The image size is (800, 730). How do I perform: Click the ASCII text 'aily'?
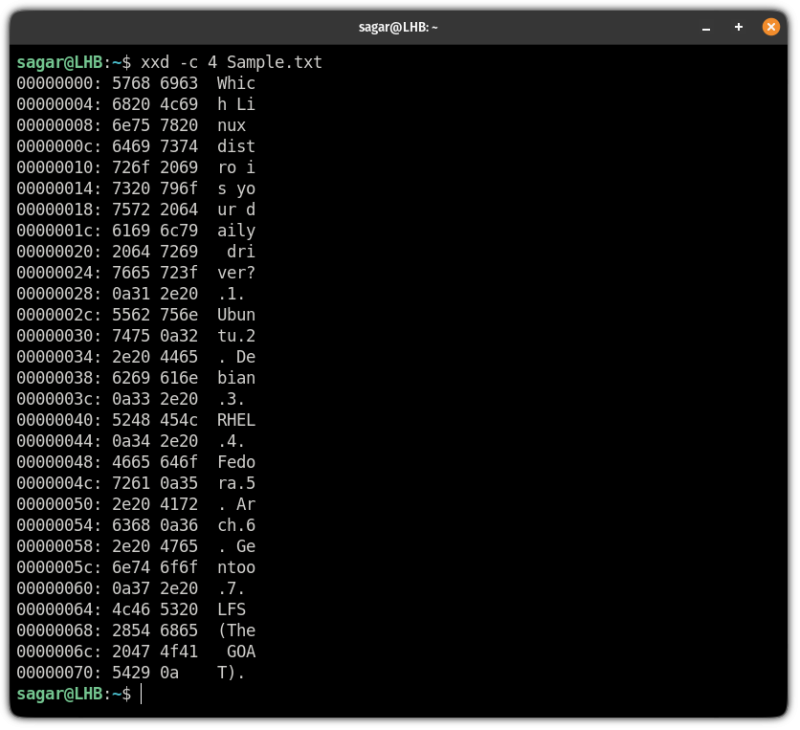(236, 231)
